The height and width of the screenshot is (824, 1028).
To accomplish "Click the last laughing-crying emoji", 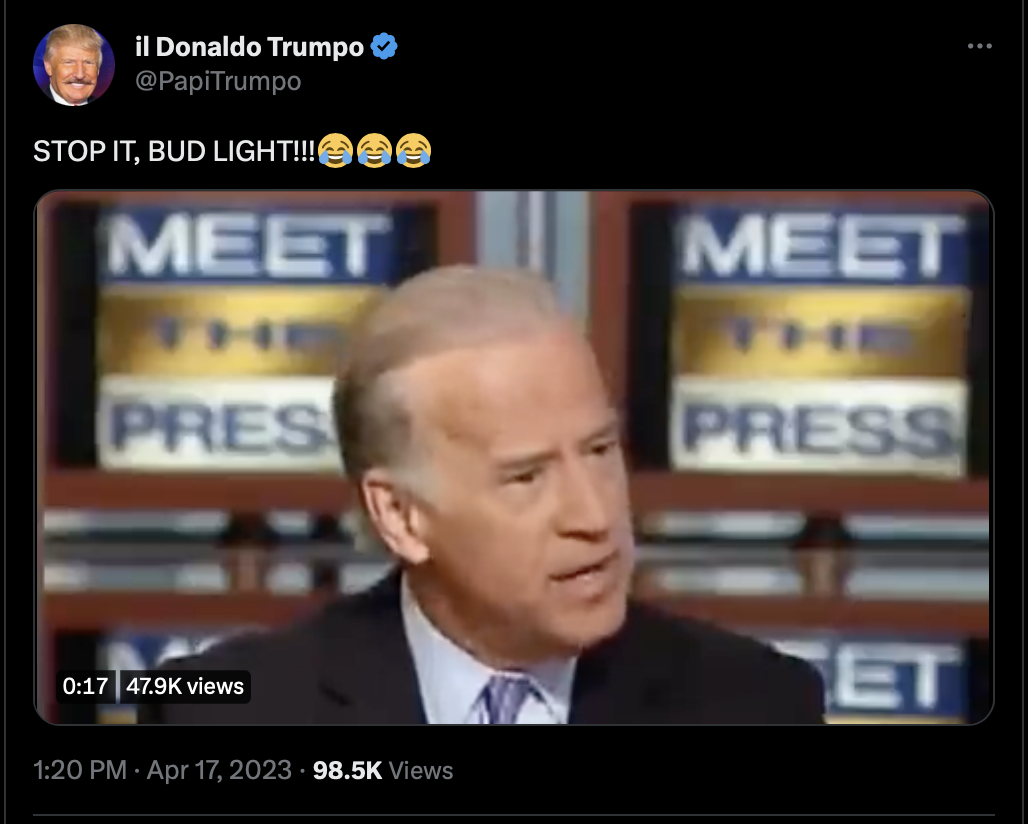I will coord(414,150).
